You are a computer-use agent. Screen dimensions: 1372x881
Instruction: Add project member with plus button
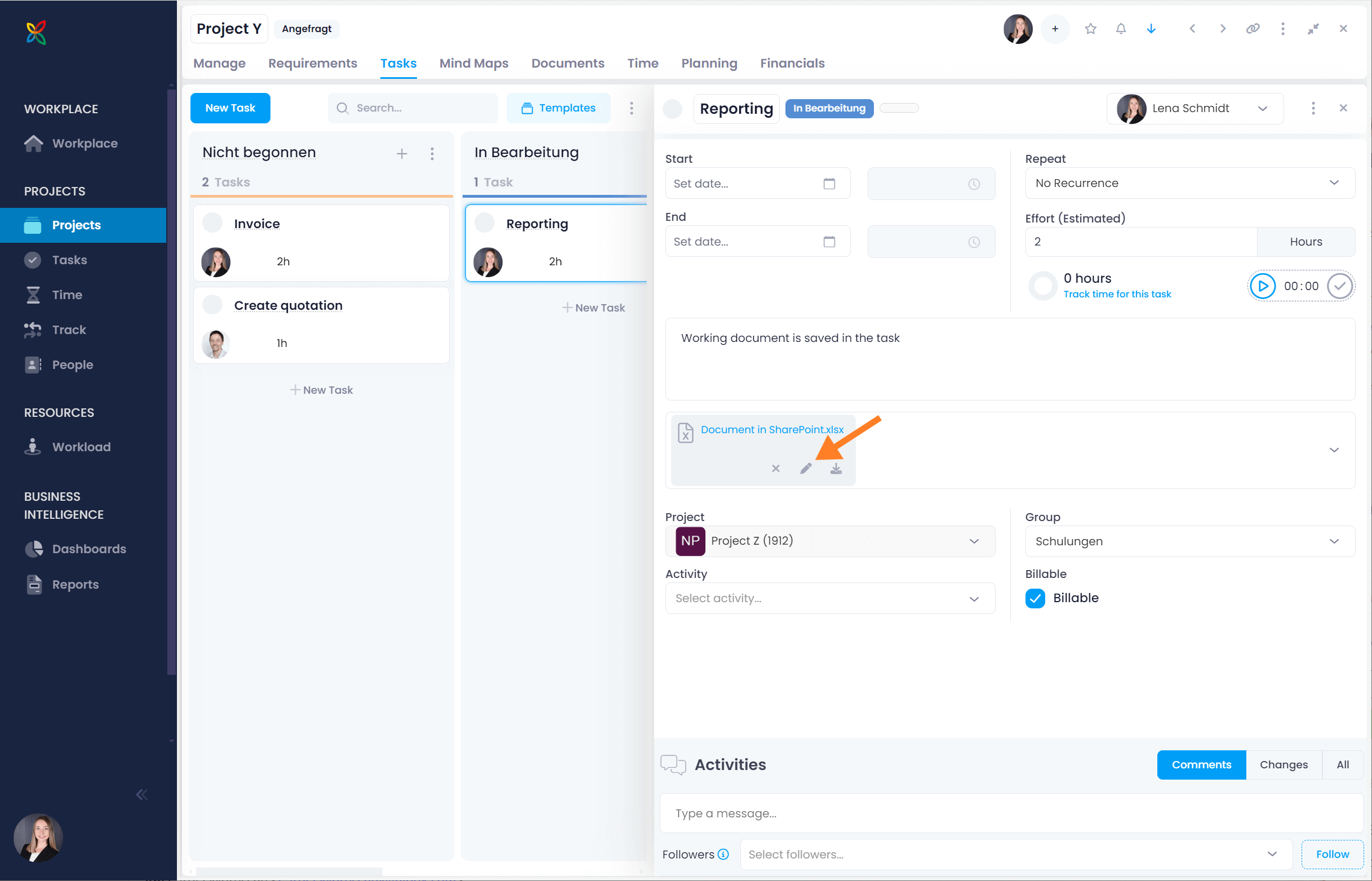(x=1055, y=29)
